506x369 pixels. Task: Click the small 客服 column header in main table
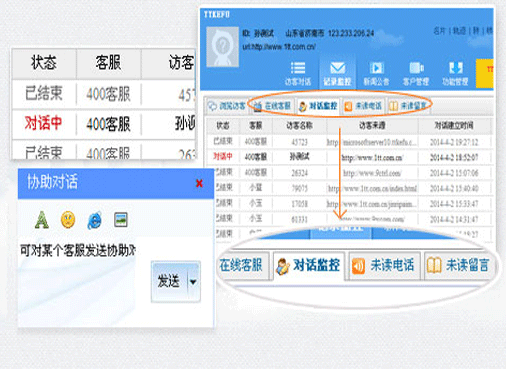(256, 126)
